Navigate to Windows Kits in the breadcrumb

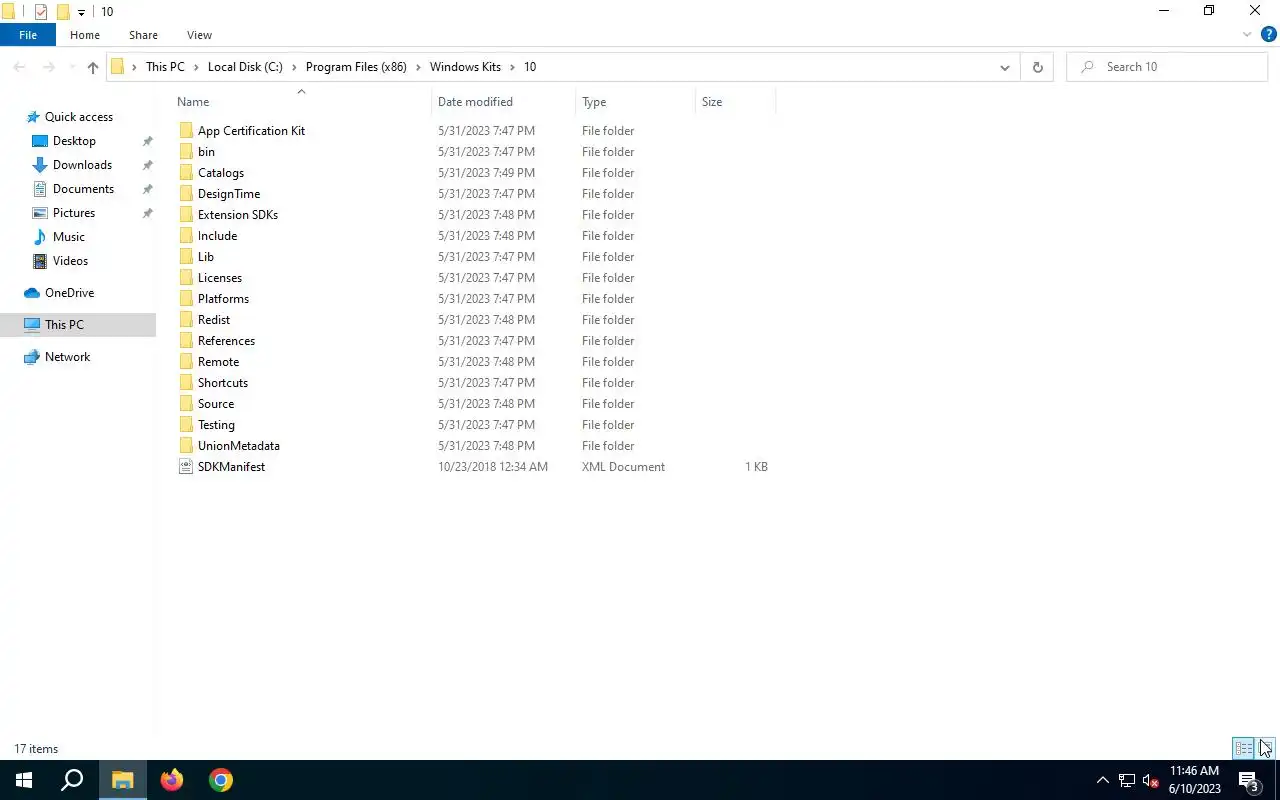click(465, 67)
